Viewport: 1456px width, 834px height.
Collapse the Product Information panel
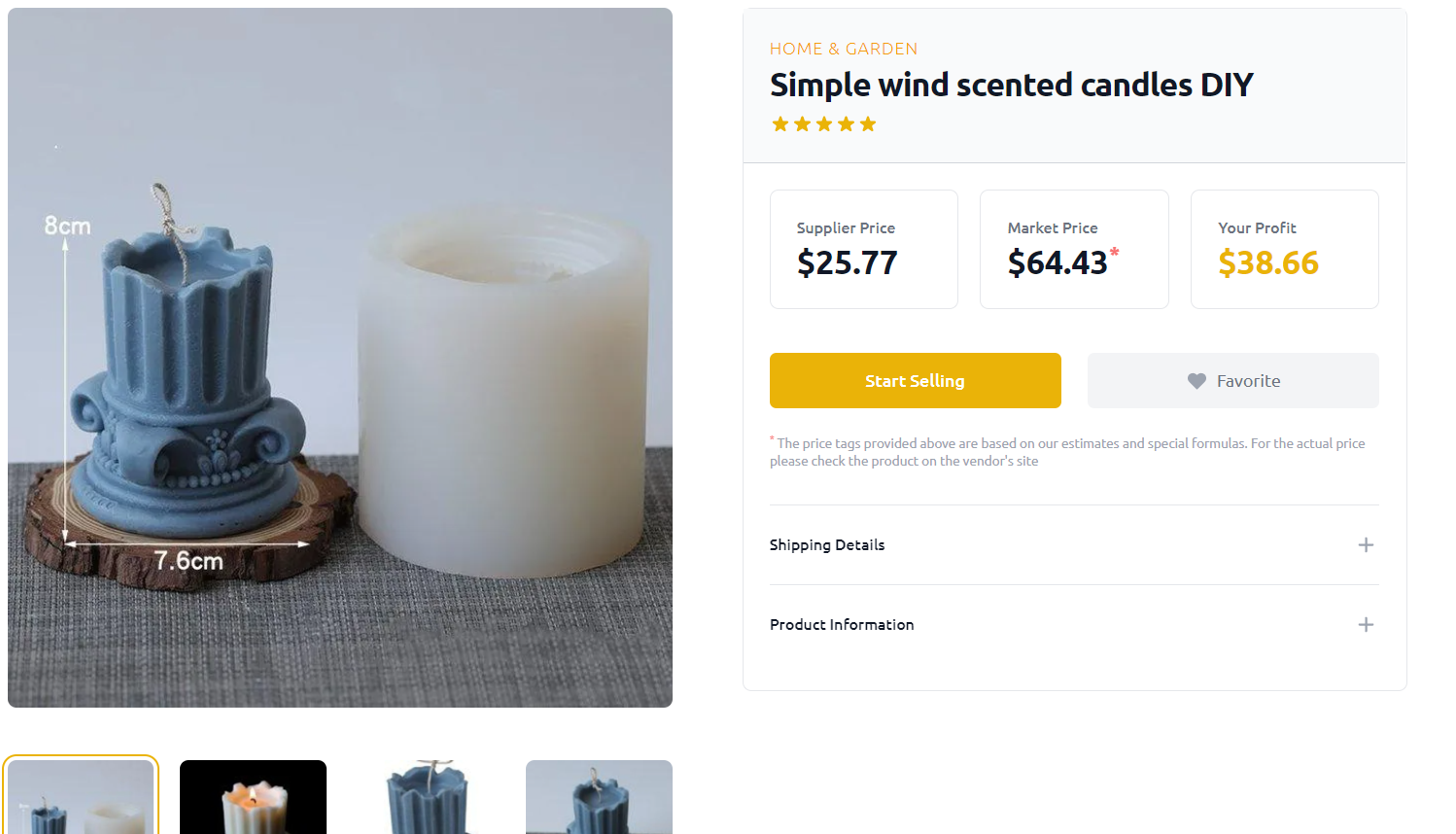[x=1074, y=625]
